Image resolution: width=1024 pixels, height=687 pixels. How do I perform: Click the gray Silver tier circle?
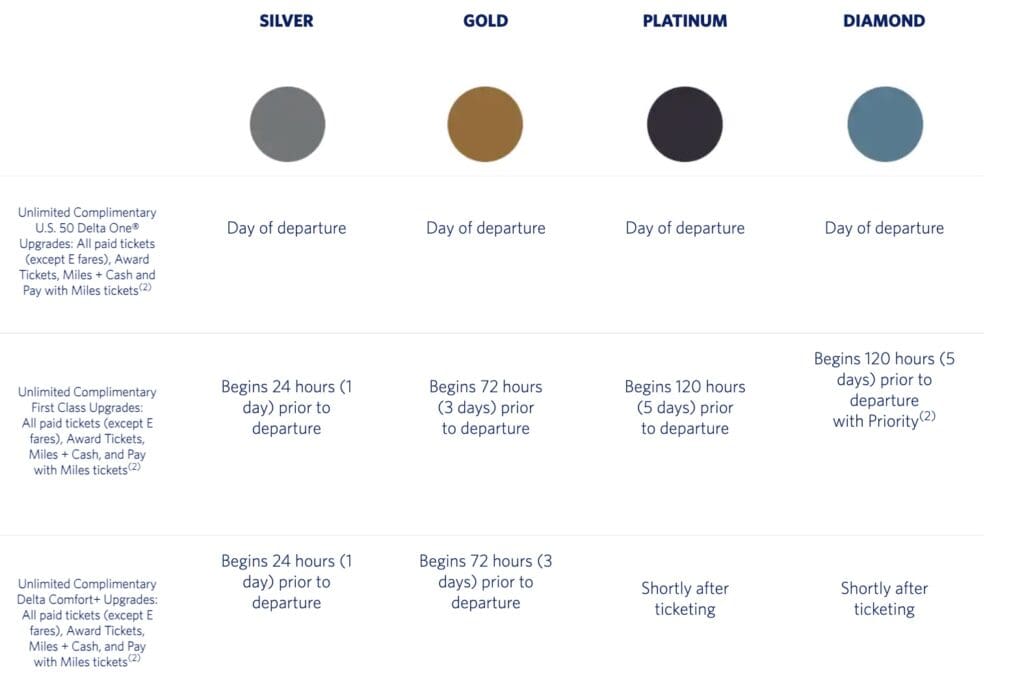(287, 124)
